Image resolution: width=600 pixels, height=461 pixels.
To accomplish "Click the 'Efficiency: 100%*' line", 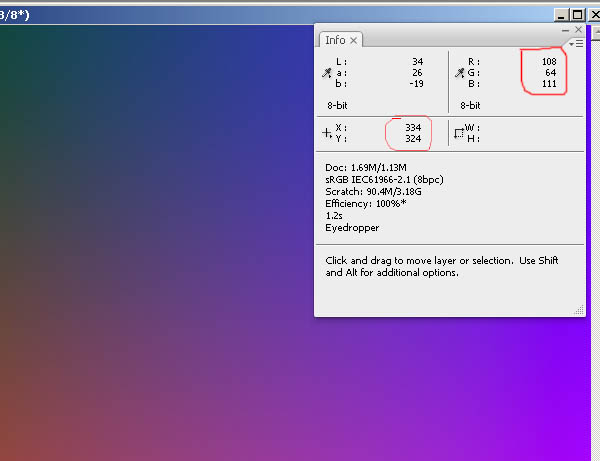I will 366,204.
